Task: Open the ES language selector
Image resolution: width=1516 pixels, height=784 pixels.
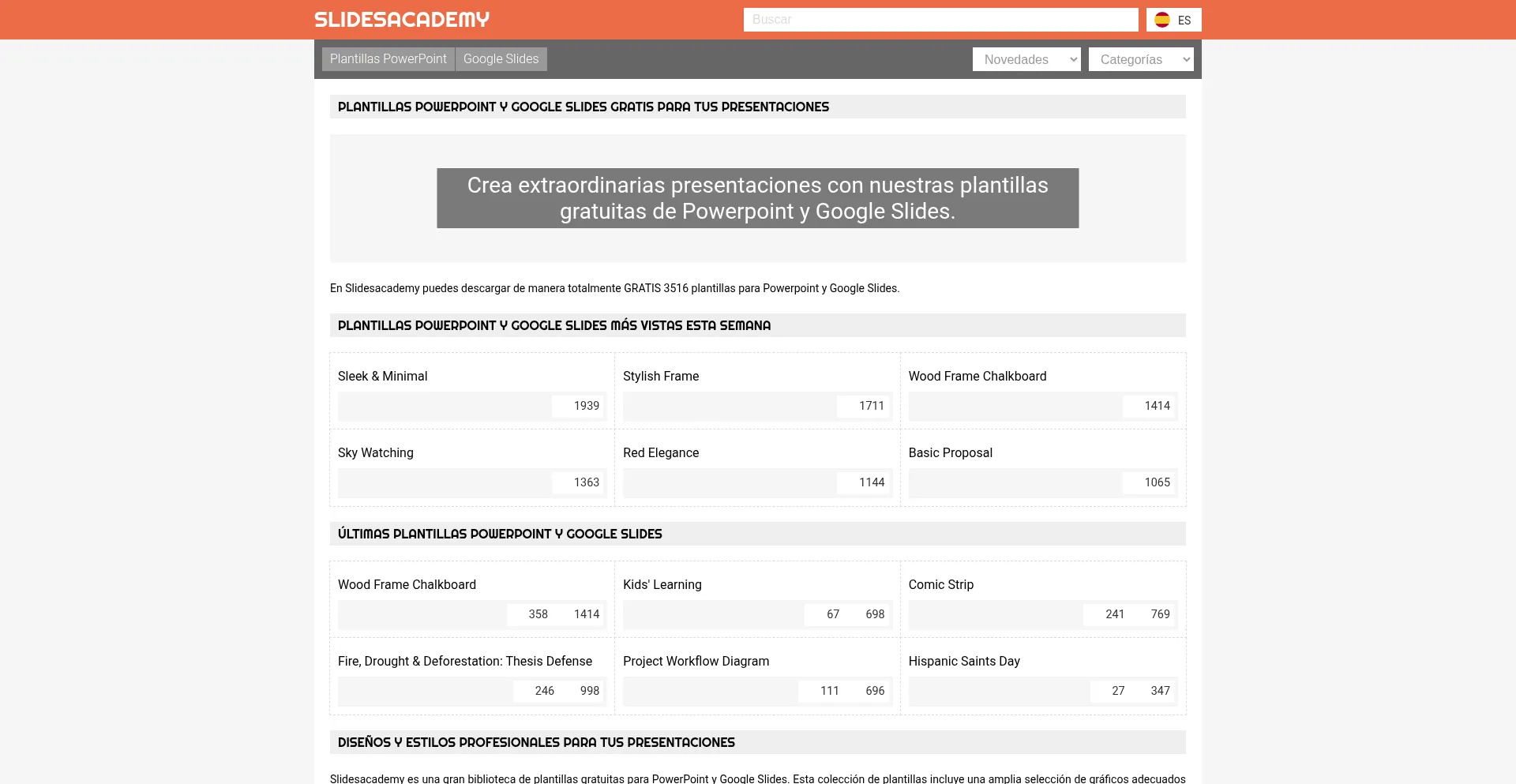Action: click(1184, 21)
